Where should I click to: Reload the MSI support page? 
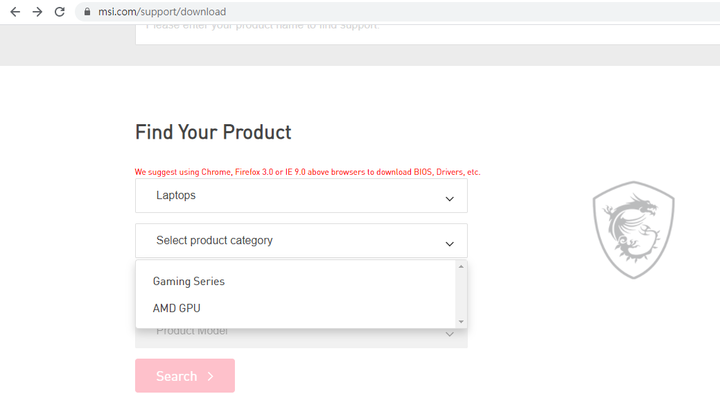point(59,12)
